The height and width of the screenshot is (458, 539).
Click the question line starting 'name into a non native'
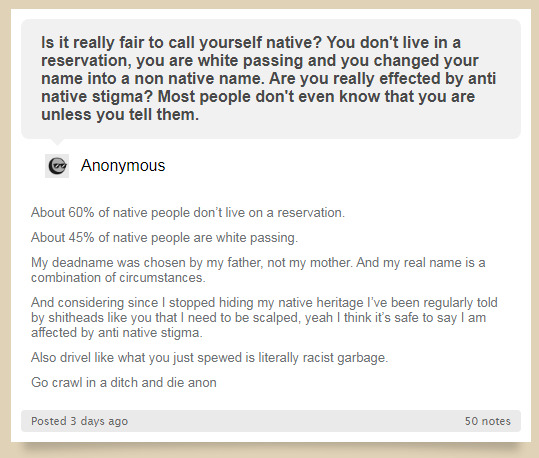point(268,78)
